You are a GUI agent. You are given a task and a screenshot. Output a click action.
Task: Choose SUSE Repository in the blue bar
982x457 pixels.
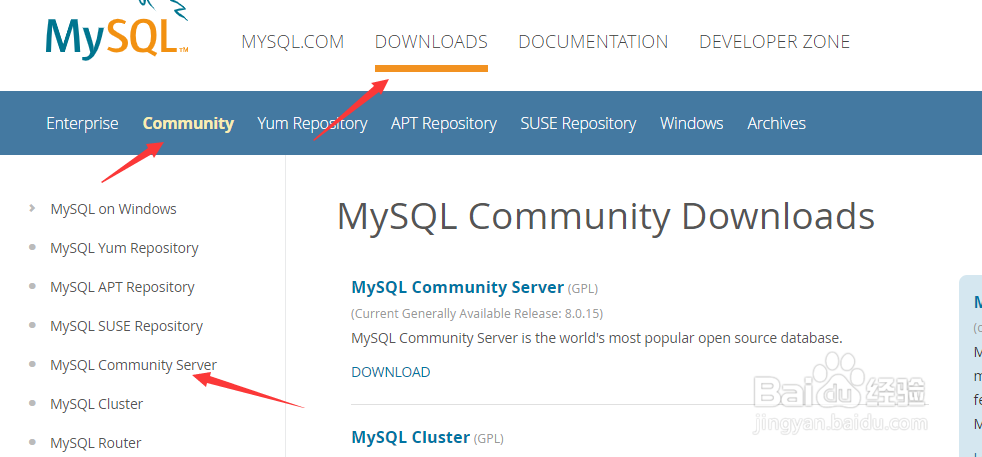coord(578,123)
